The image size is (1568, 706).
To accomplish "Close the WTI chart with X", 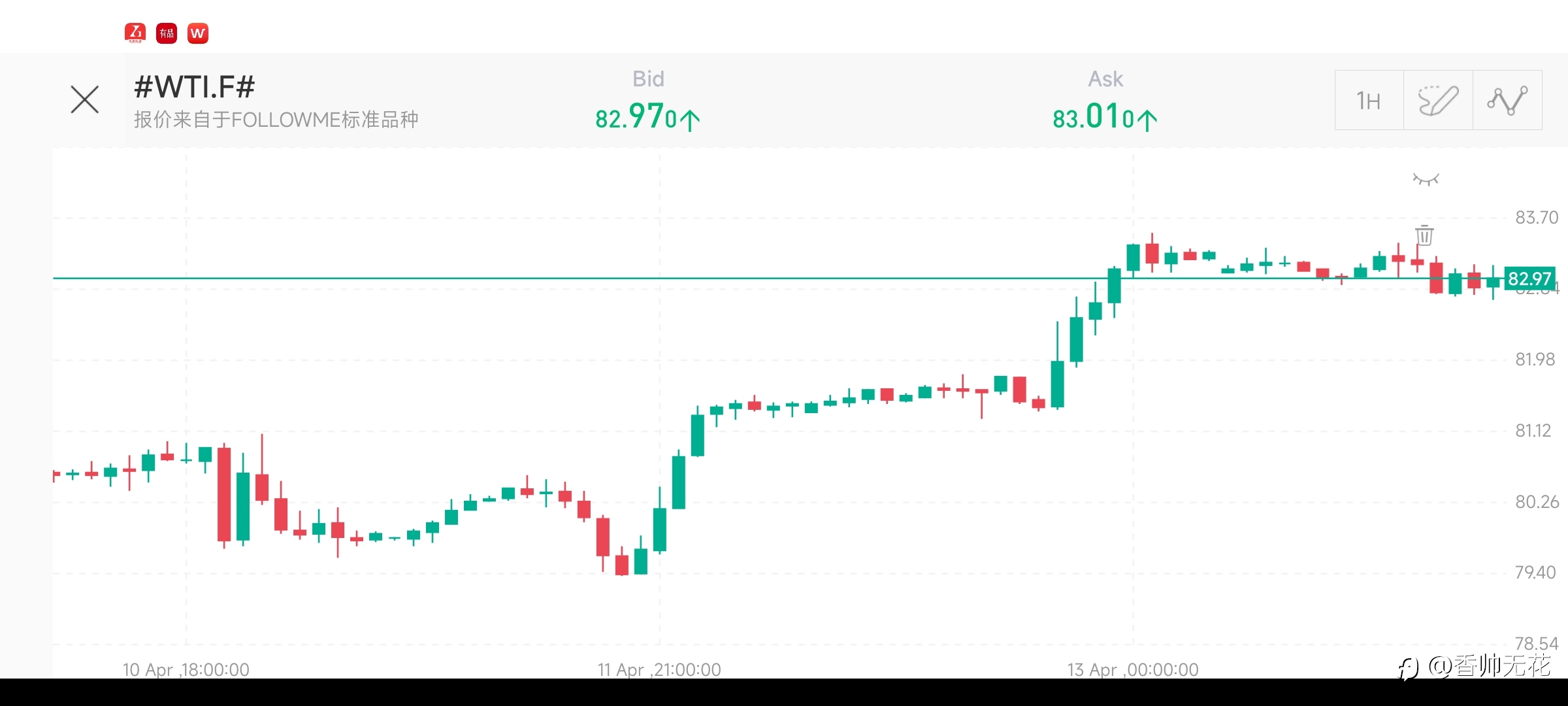I will (85, 99).
